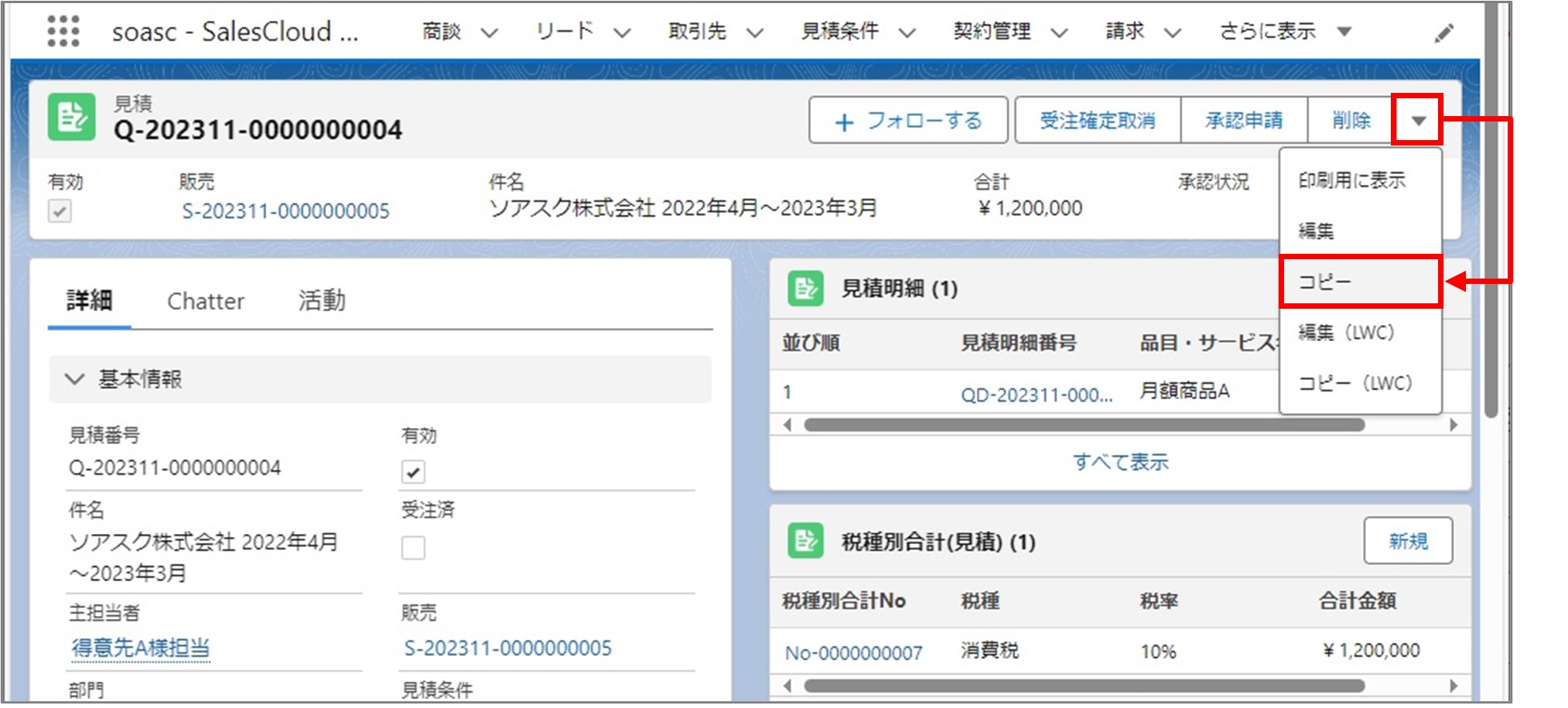1568x708 pixels.
Task: Click the 見積明細 related list icon
Action: click(x=805, y=288)
